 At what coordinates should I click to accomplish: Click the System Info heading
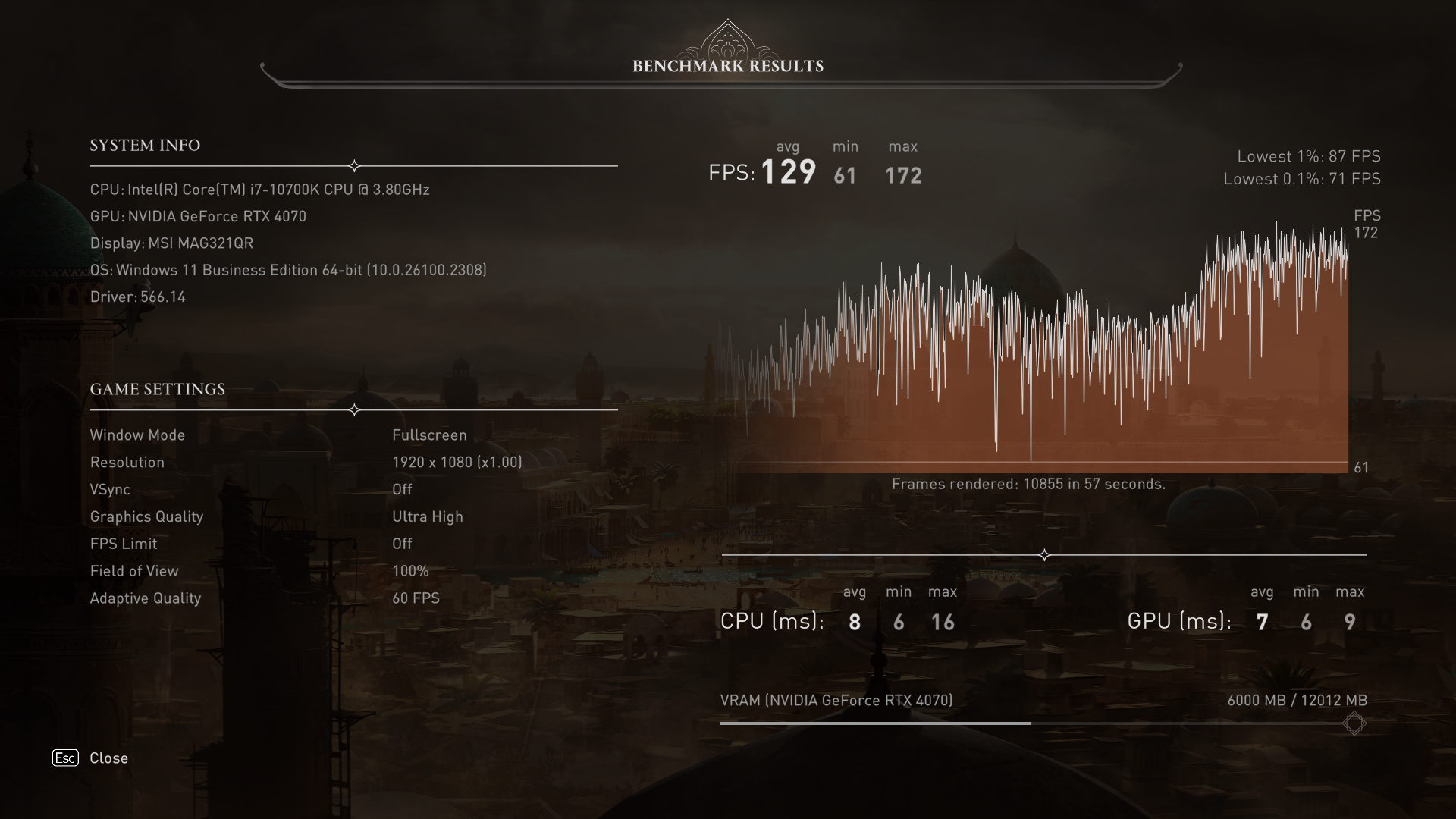pos(145,146)
